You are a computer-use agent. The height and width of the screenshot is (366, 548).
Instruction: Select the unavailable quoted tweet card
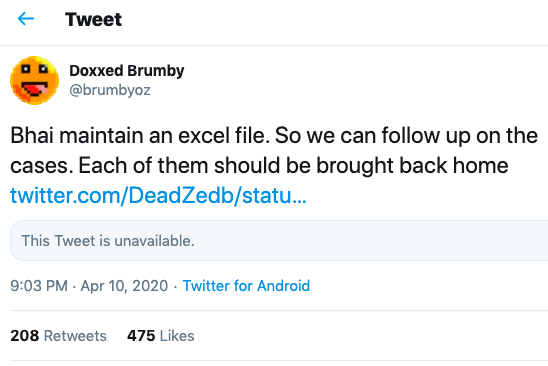click(279, 241)
